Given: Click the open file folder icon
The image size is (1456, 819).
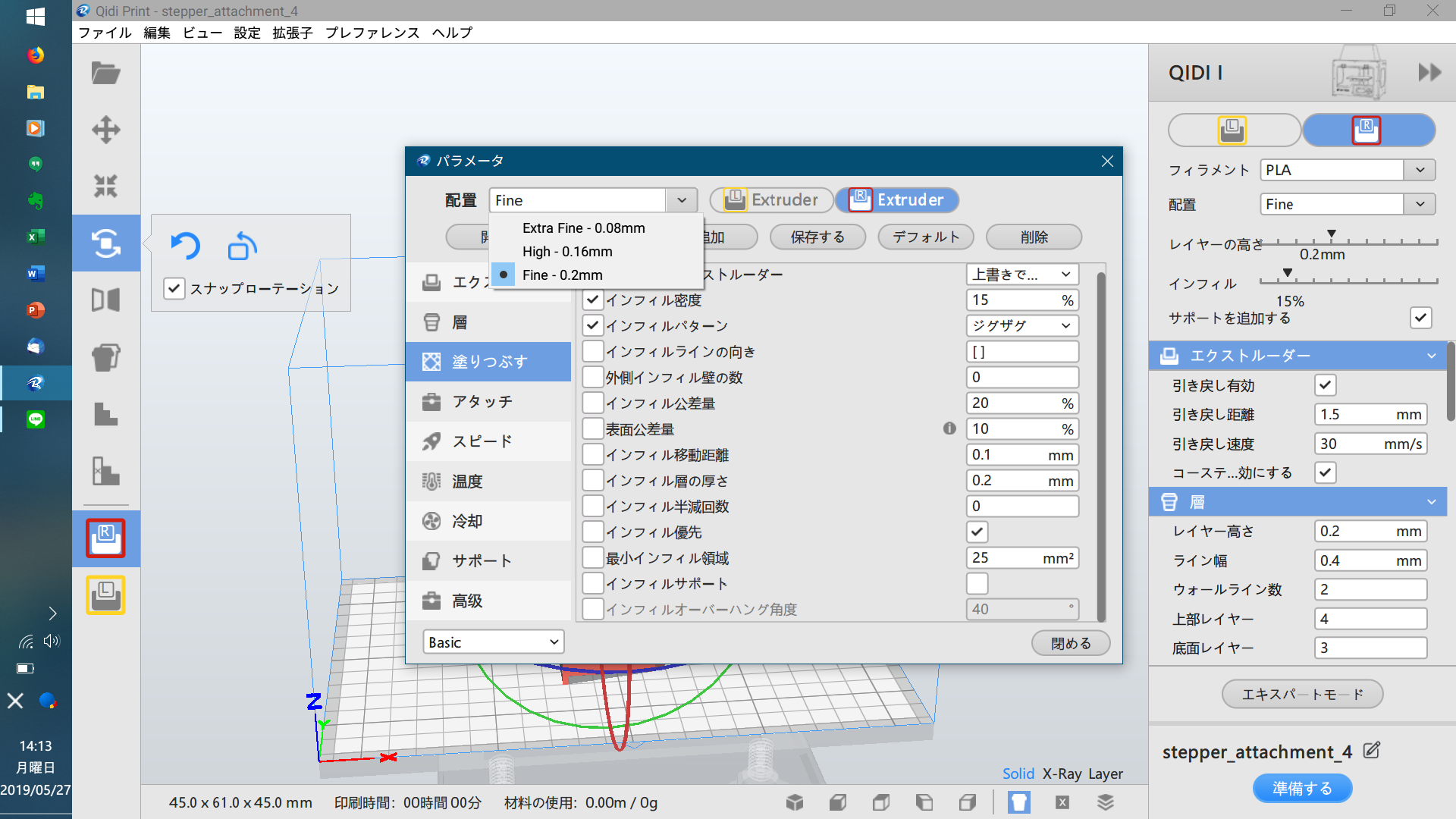Looking at the screenshot, I should (105, 74).
